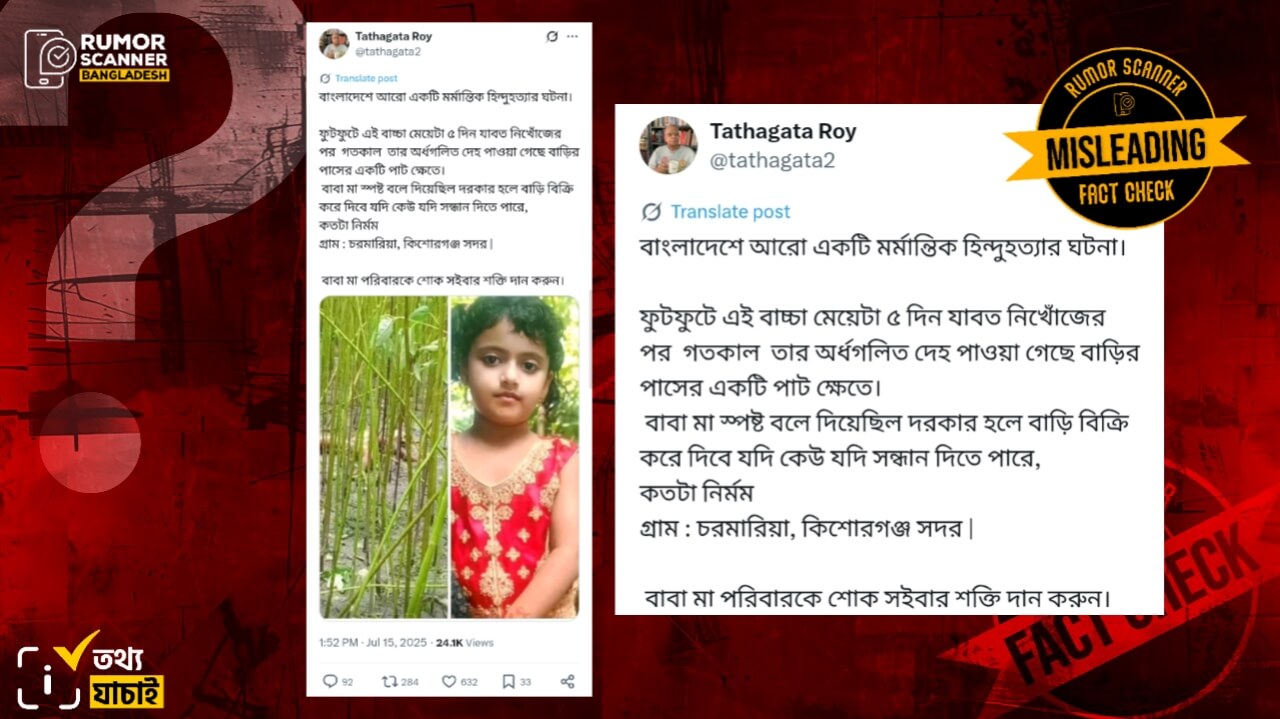The height and width of the screenshot is (719, 1280).
Task: Bookmark the post showing 33 saves
Action: [508, 682]
